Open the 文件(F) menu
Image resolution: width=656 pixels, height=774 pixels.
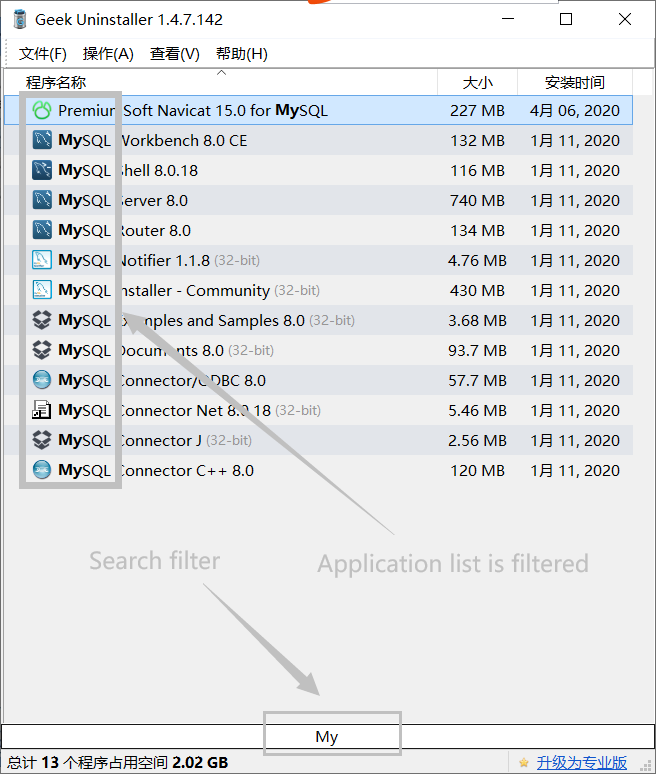click(42, 53)
